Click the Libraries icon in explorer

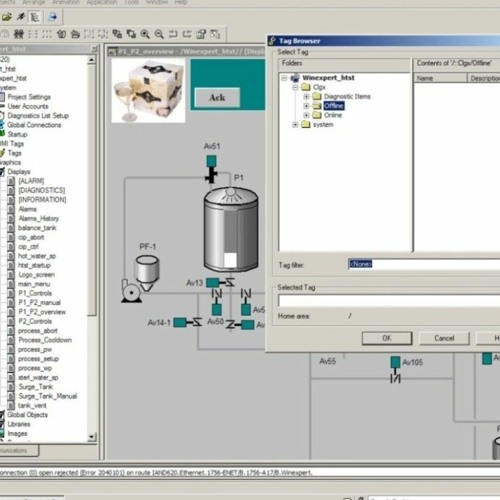point(2,424)
